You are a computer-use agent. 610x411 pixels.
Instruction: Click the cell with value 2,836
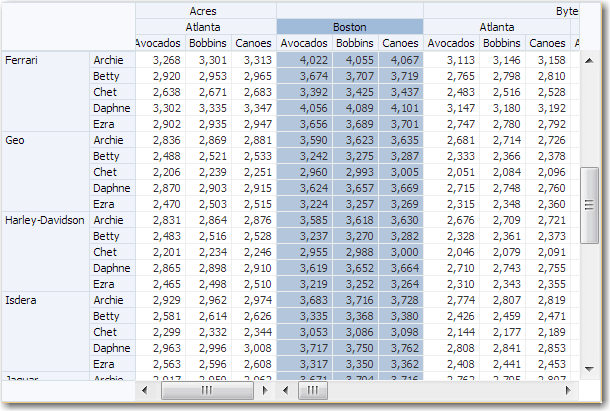coord(161,140)
